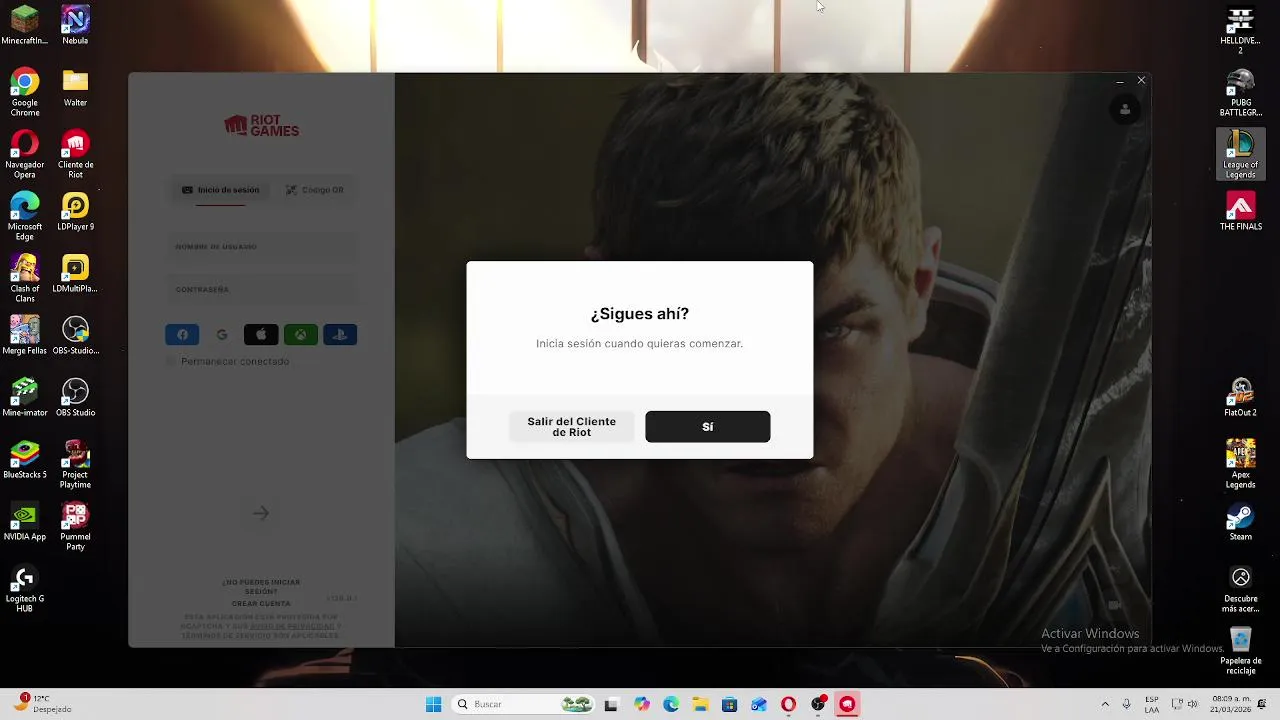Open File Explorer from the taskbar
Viewport: 1280px width, 720px height.
pyautogui.click(x=700, y=704)
